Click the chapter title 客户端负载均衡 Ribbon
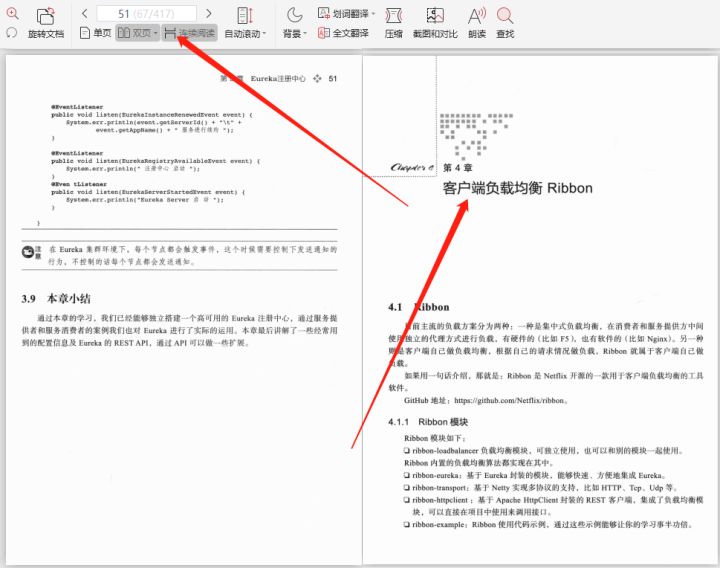Screen dimensions: 720x568 pyautogui.click(x=518, y=188)
